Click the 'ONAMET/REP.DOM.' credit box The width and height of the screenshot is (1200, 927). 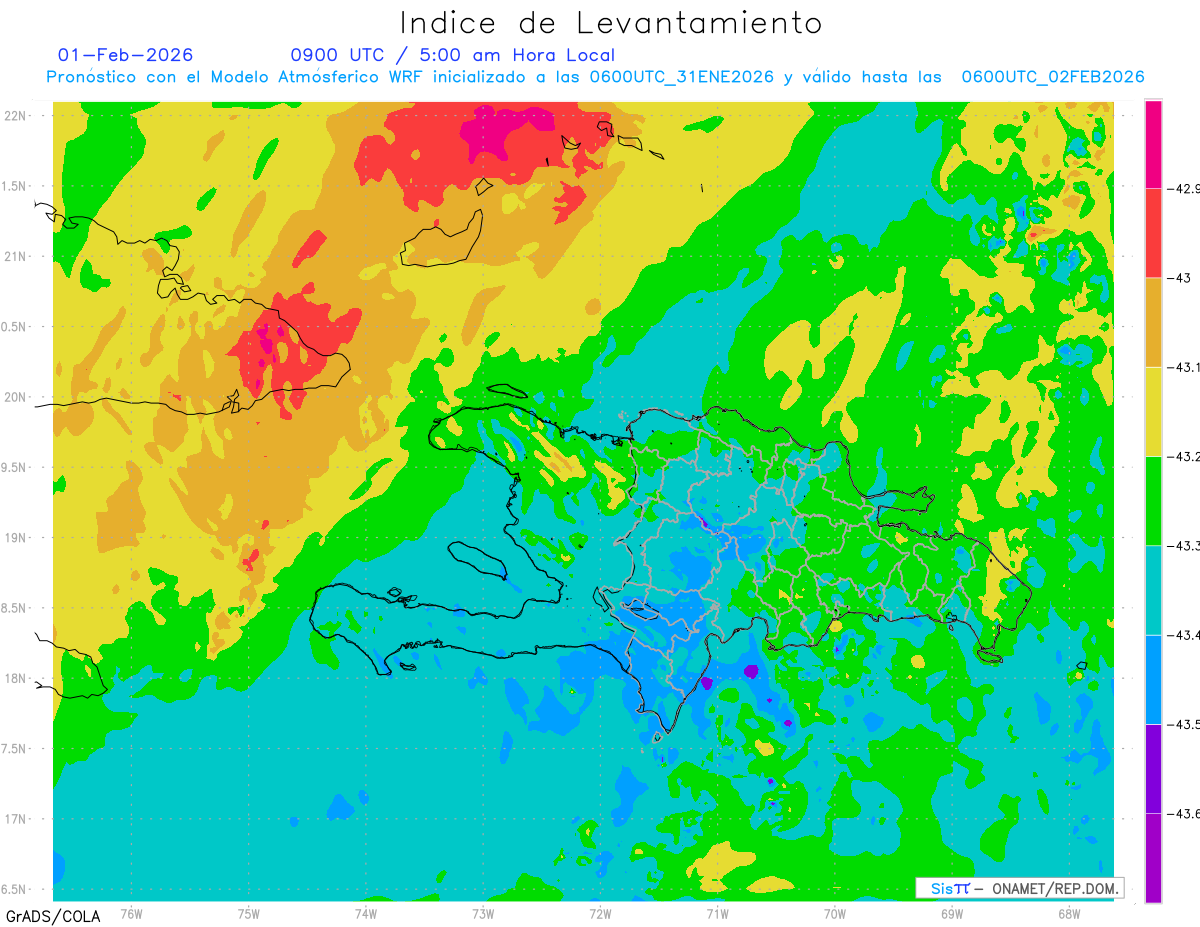[1020, 888]
